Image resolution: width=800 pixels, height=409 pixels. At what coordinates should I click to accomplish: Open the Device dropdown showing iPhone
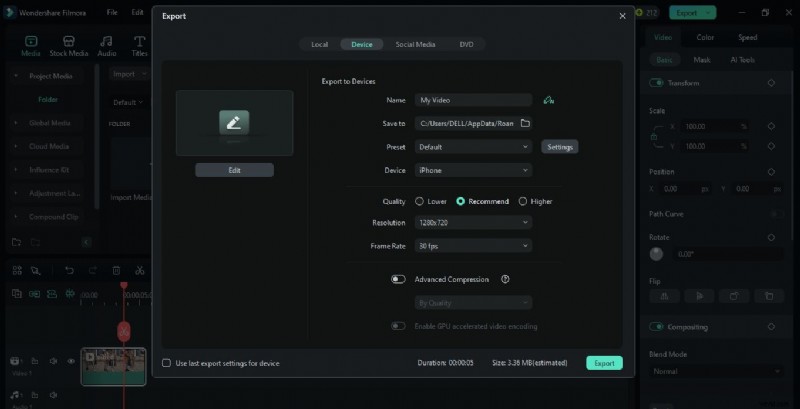473,170
